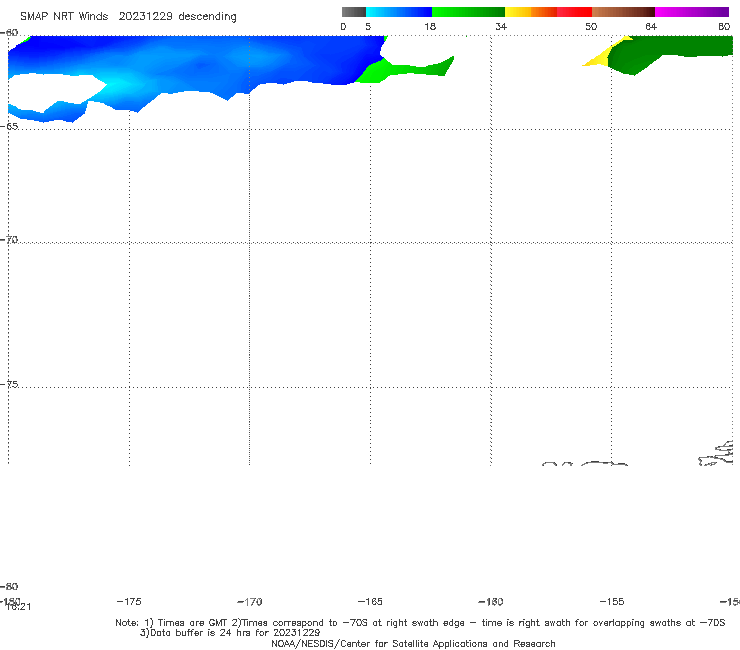This screenshot has height=650, width=740.
Task: Click the longitude label '-155'
Action: click(x=612, y=601)
